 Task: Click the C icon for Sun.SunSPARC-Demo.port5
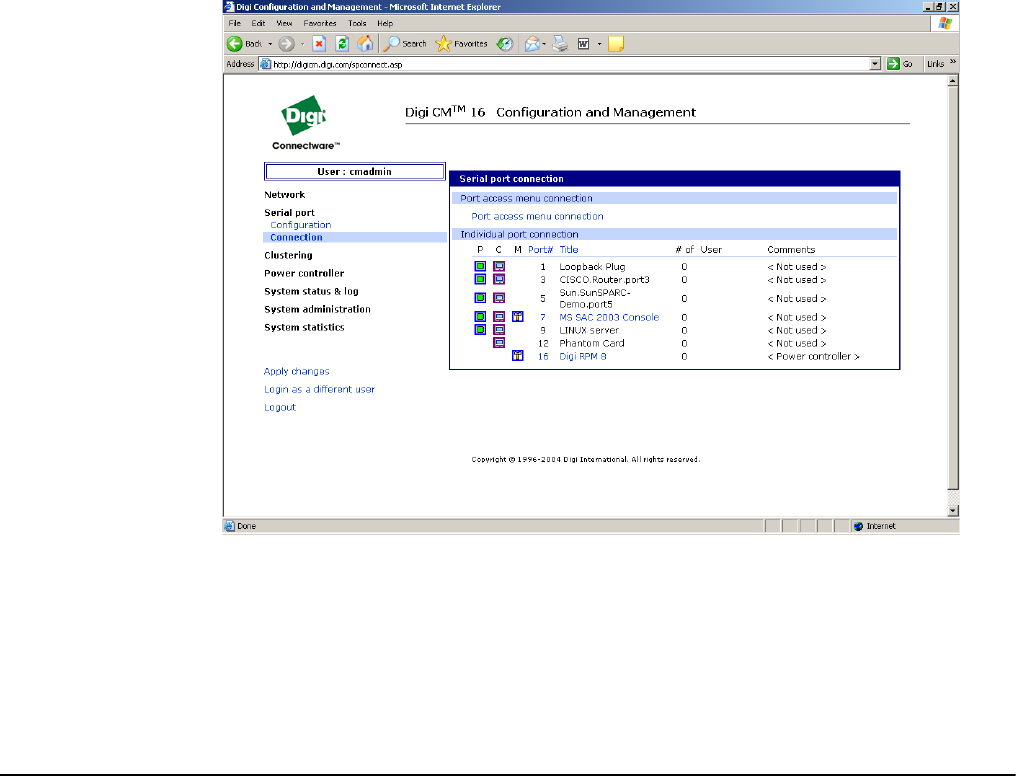(x=499, y=298)
